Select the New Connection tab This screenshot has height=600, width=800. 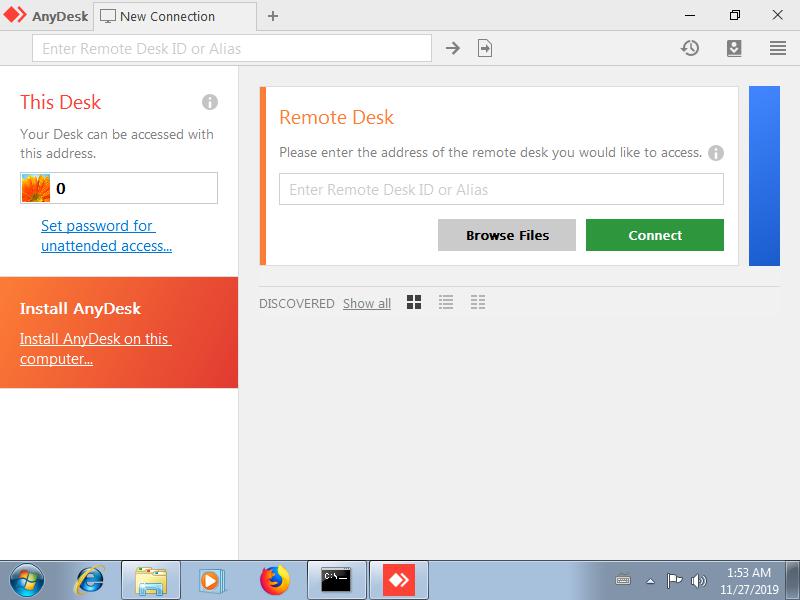pos(176,16)
